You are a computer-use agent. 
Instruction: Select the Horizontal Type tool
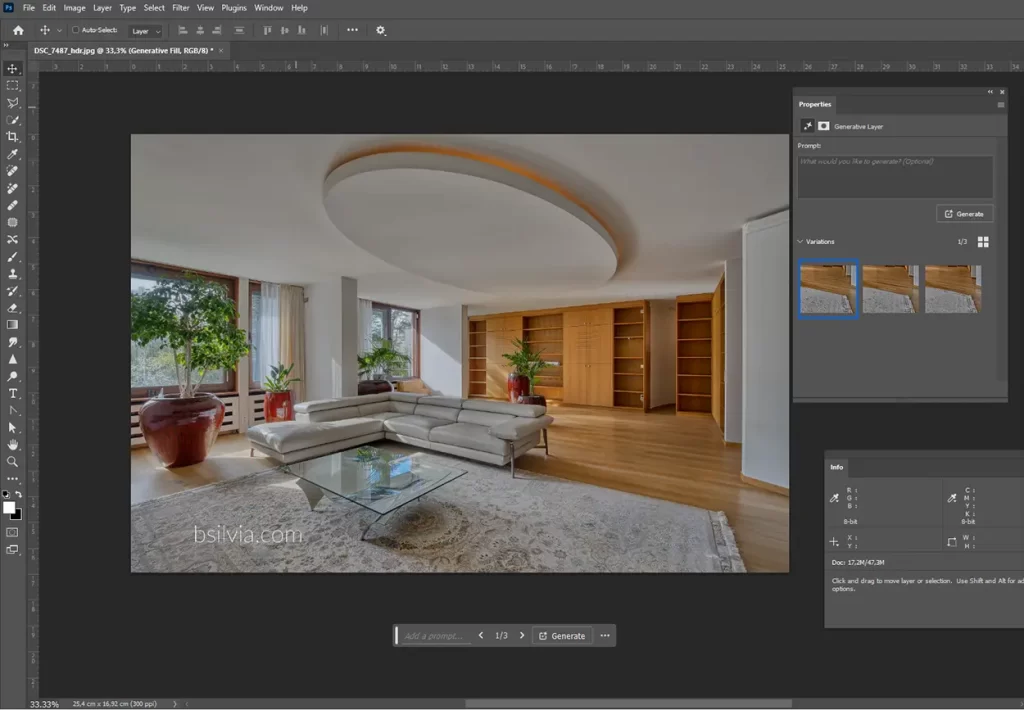click(12, 393)
